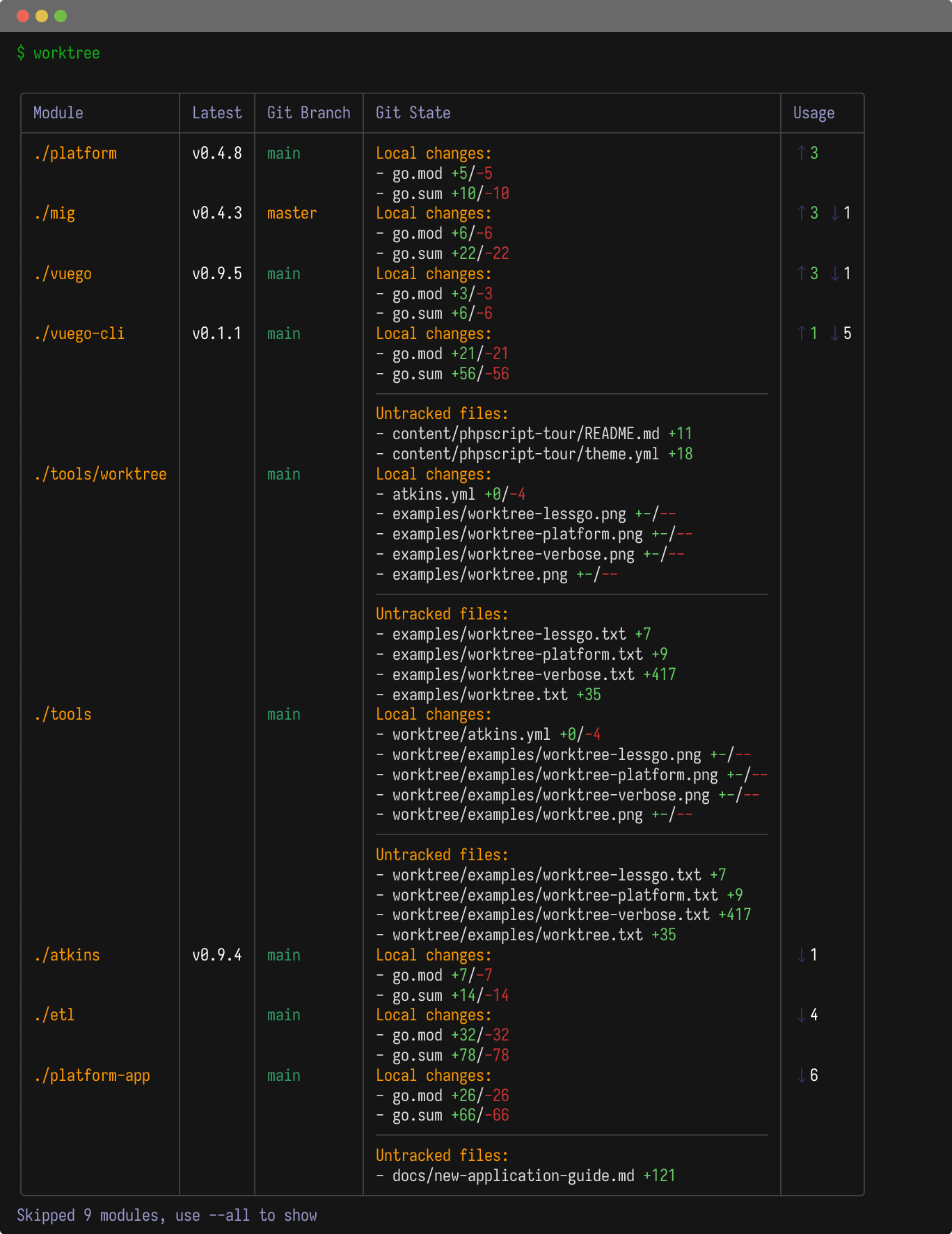This screenshot has height=1234, width=952.
Task: Select the ./atkins module name
Action: pos(67,955)
